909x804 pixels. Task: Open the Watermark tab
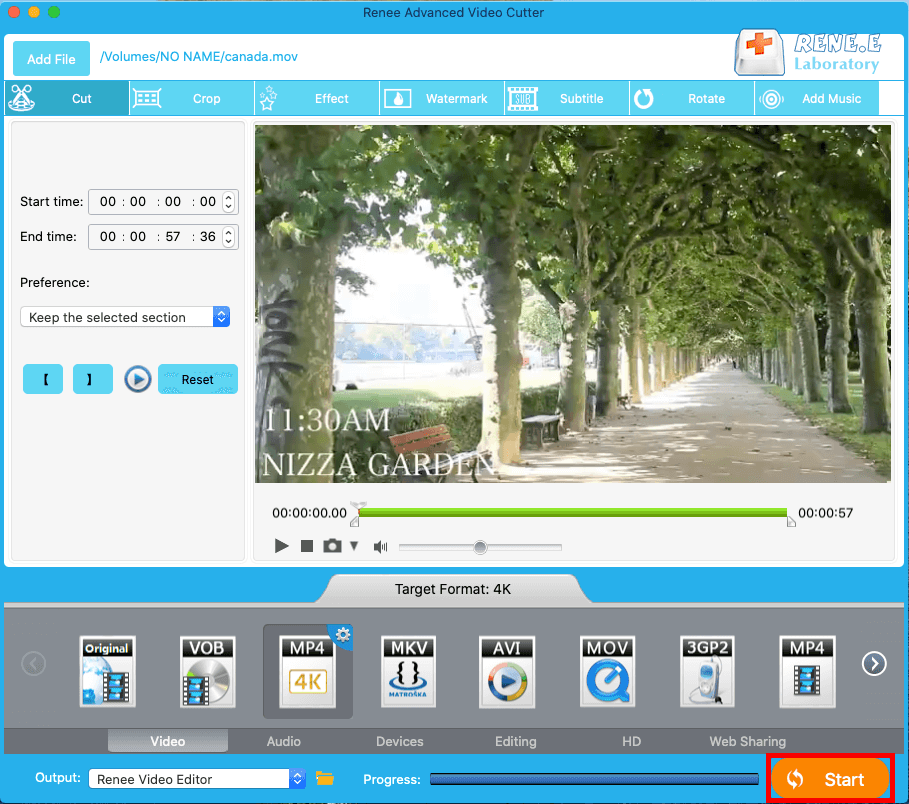pyautogui.click(x=442, y=99)
